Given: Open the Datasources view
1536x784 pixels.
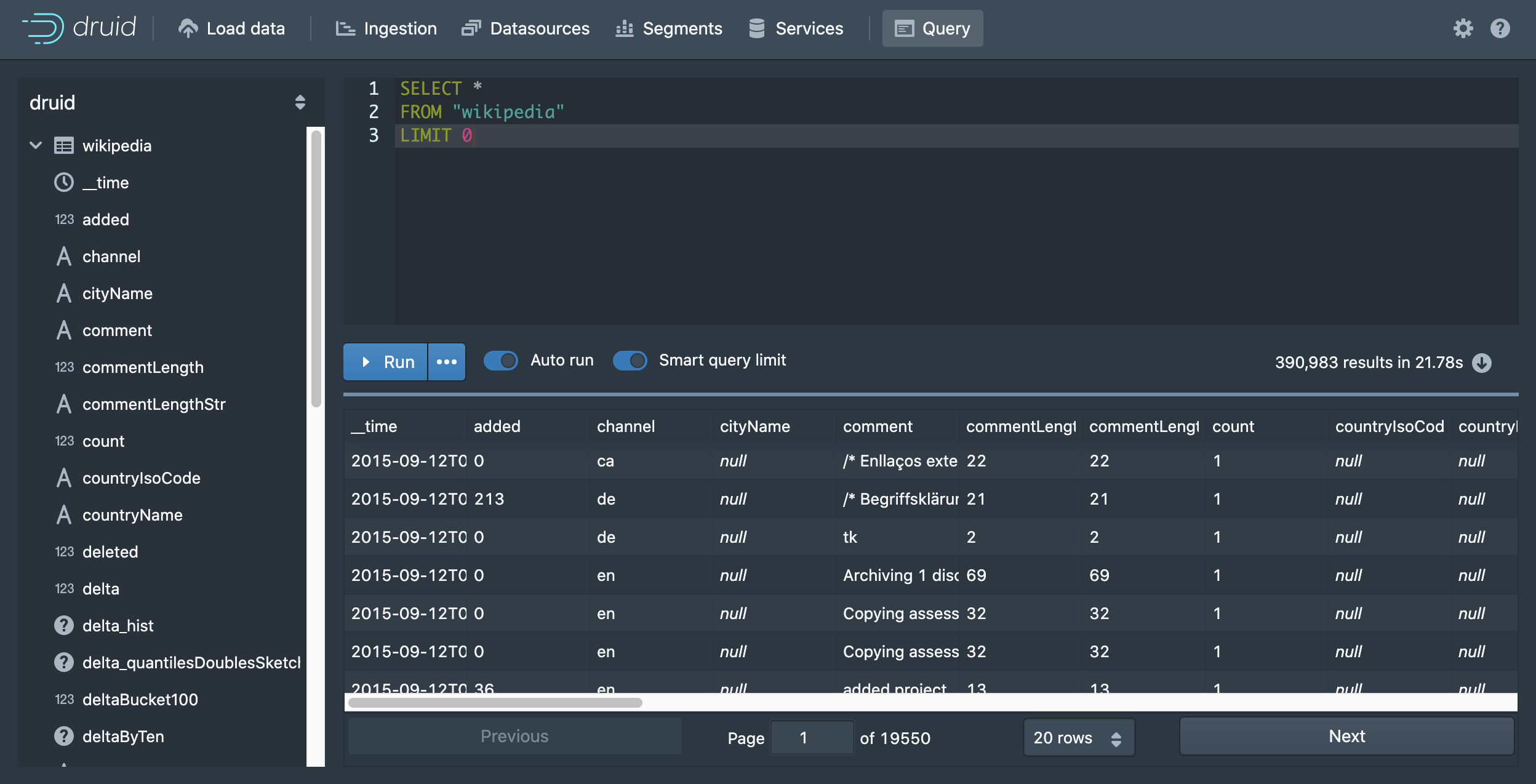Looking at the screenshot, I should pos(526,28).
